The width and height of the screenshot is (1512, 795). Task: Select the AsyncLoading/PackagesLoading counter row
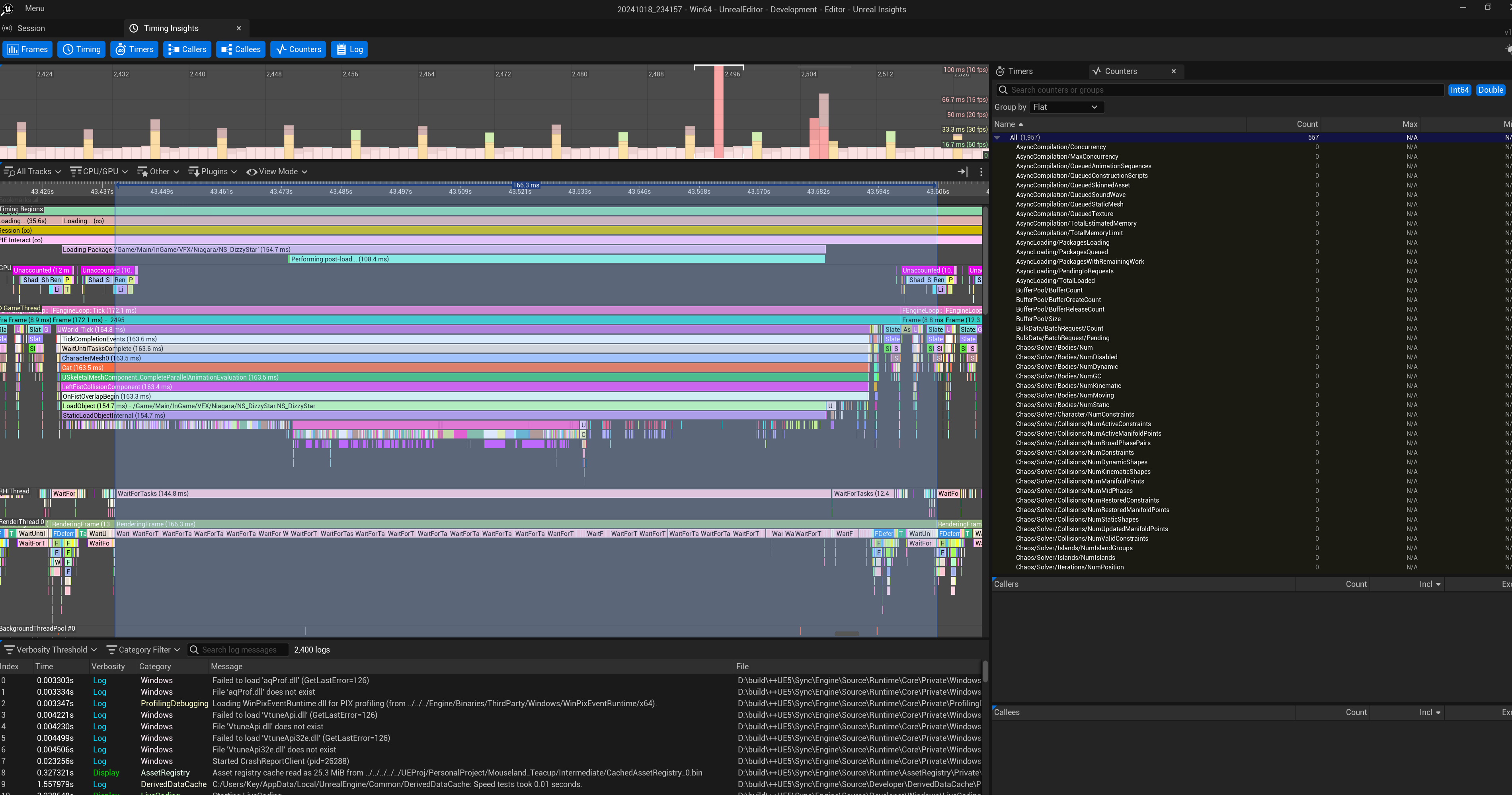(x=1251, y=242)
